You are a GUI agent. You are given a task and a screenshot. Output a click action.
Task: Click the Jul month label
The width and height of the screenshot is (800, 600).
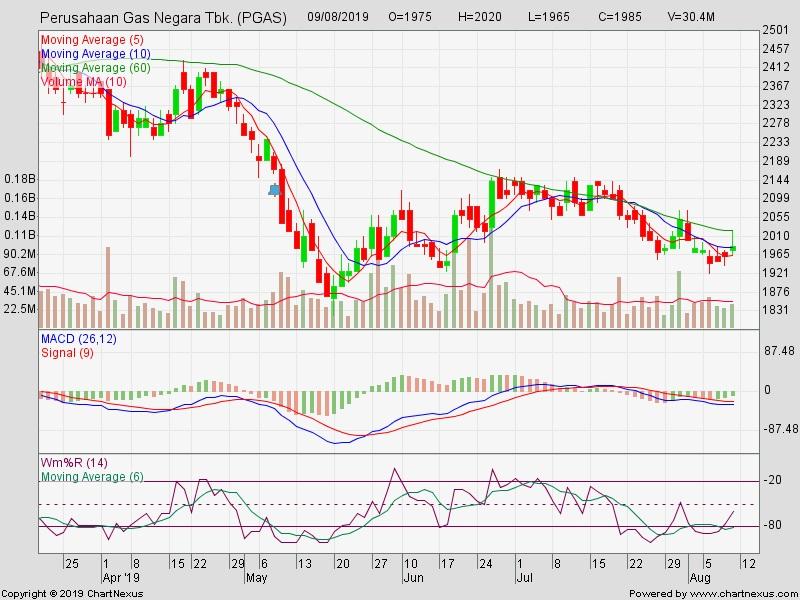[x=524, y=578]
